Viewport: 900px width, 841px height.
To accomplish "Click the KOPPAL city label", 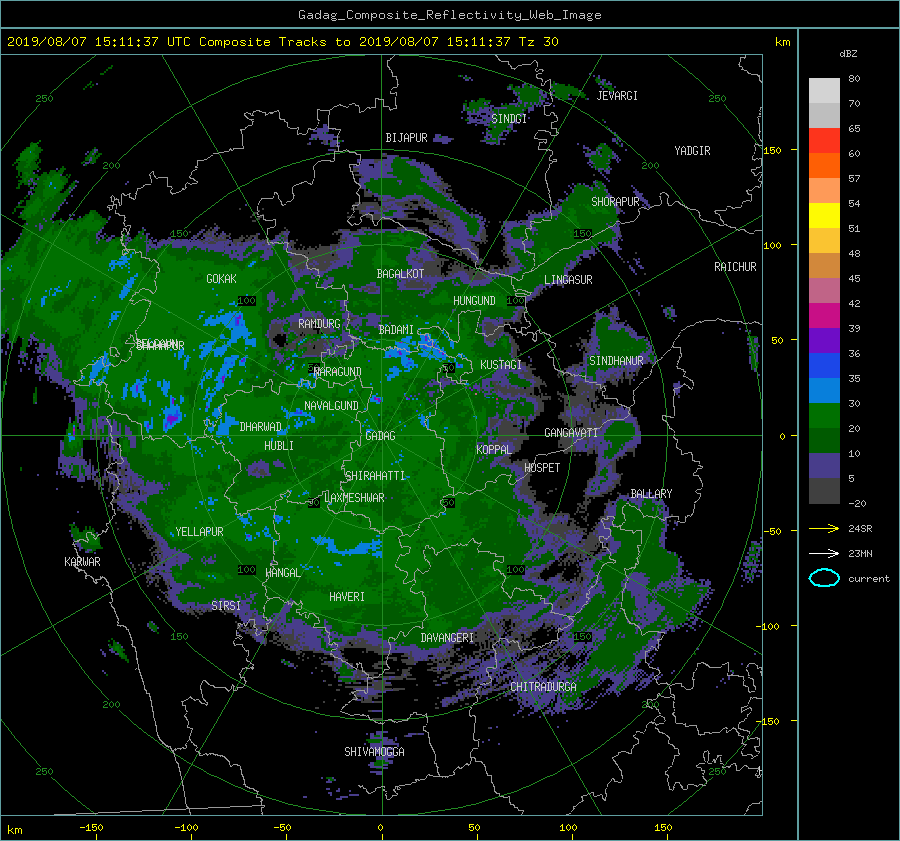I will [494, 449].
